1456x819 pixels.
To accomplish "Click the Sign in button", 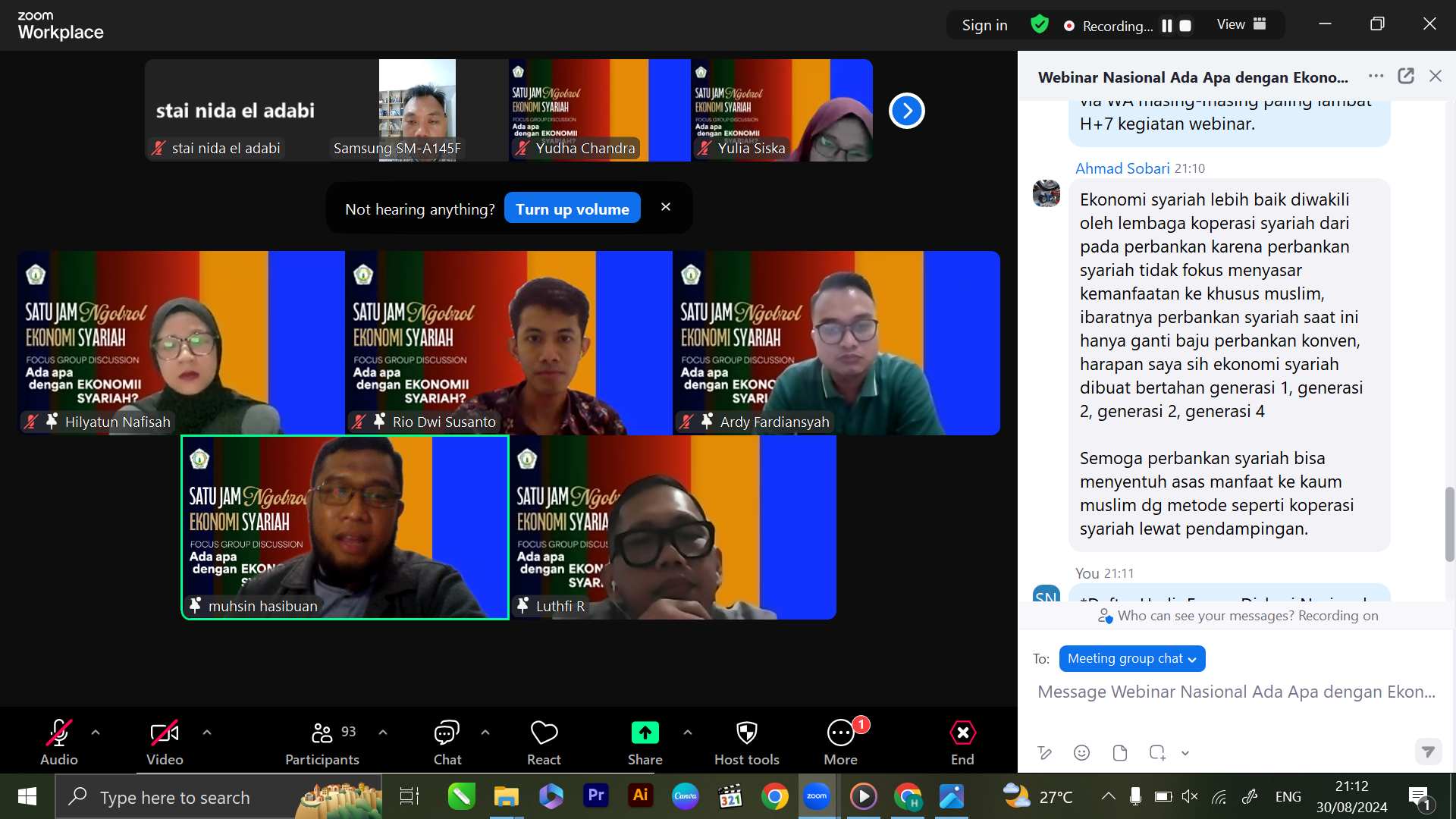I will (x=984, y=25).
